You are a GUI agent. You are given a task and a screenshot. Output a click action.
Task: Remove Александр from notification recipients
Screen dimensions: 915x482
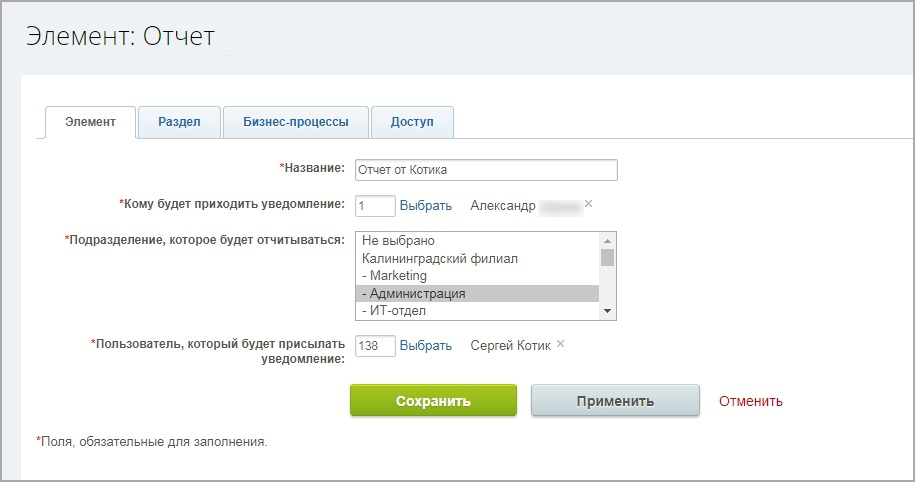(x=588, y=204)
